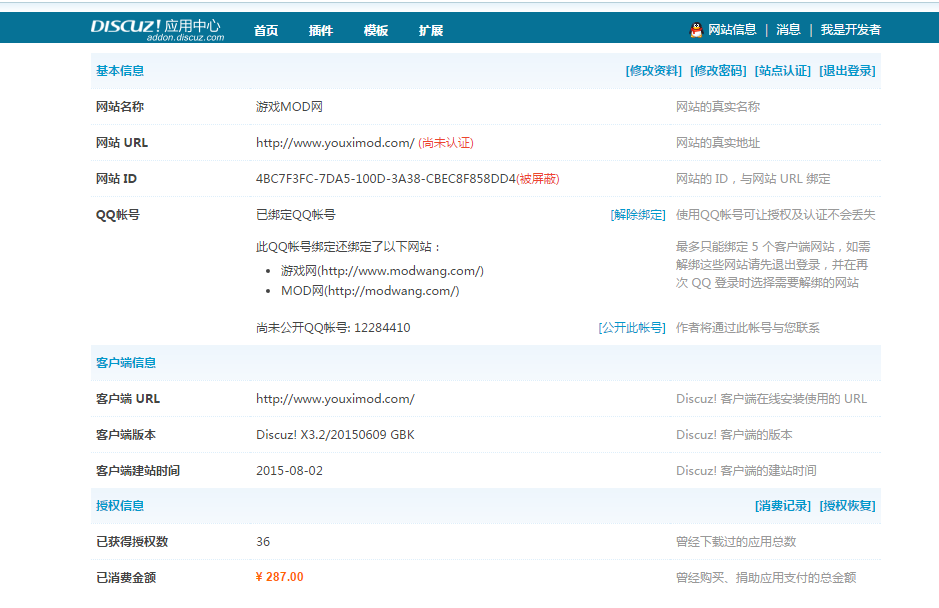This screenshot has height=608, width=939.
Task: Click the 客户端信息 section header
Action: [126, 363]
